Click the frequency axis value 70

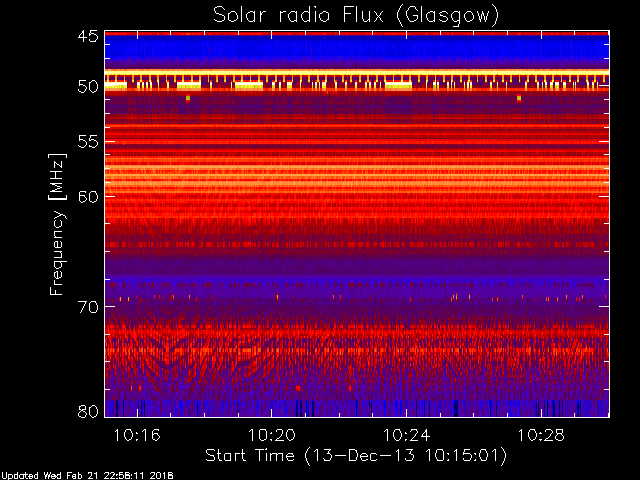point(88,307)
